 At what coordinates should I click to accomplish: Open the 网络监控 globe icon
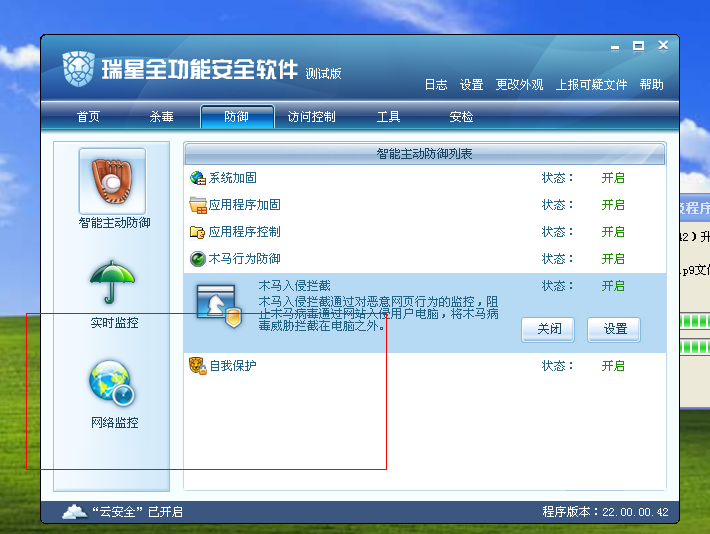pyautogui.click(x=112, y=383)
